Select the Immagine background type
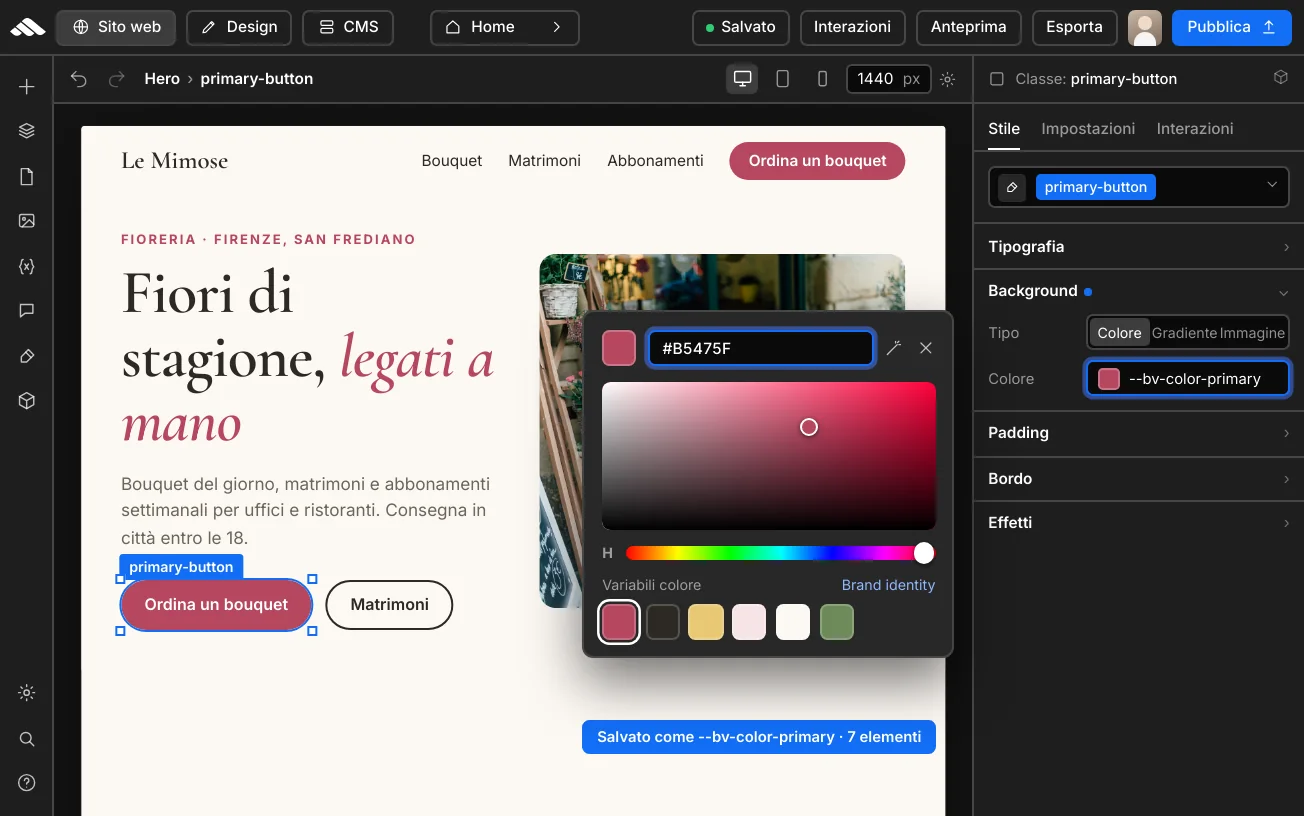Image resolution: width=1304 pixels, height=816 pixels. tap(1252, 333)
